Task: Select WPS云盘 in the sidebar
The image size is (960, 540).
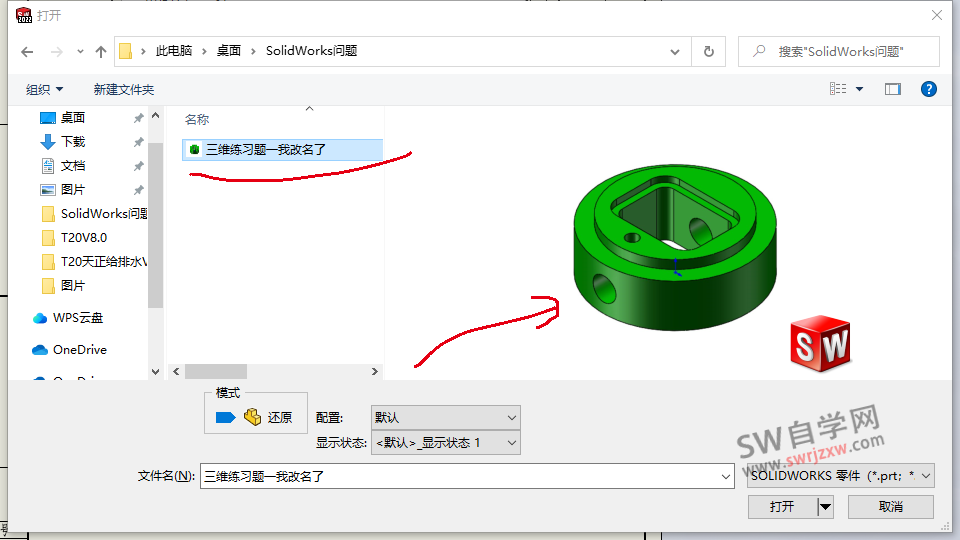Action: [68, 318]
